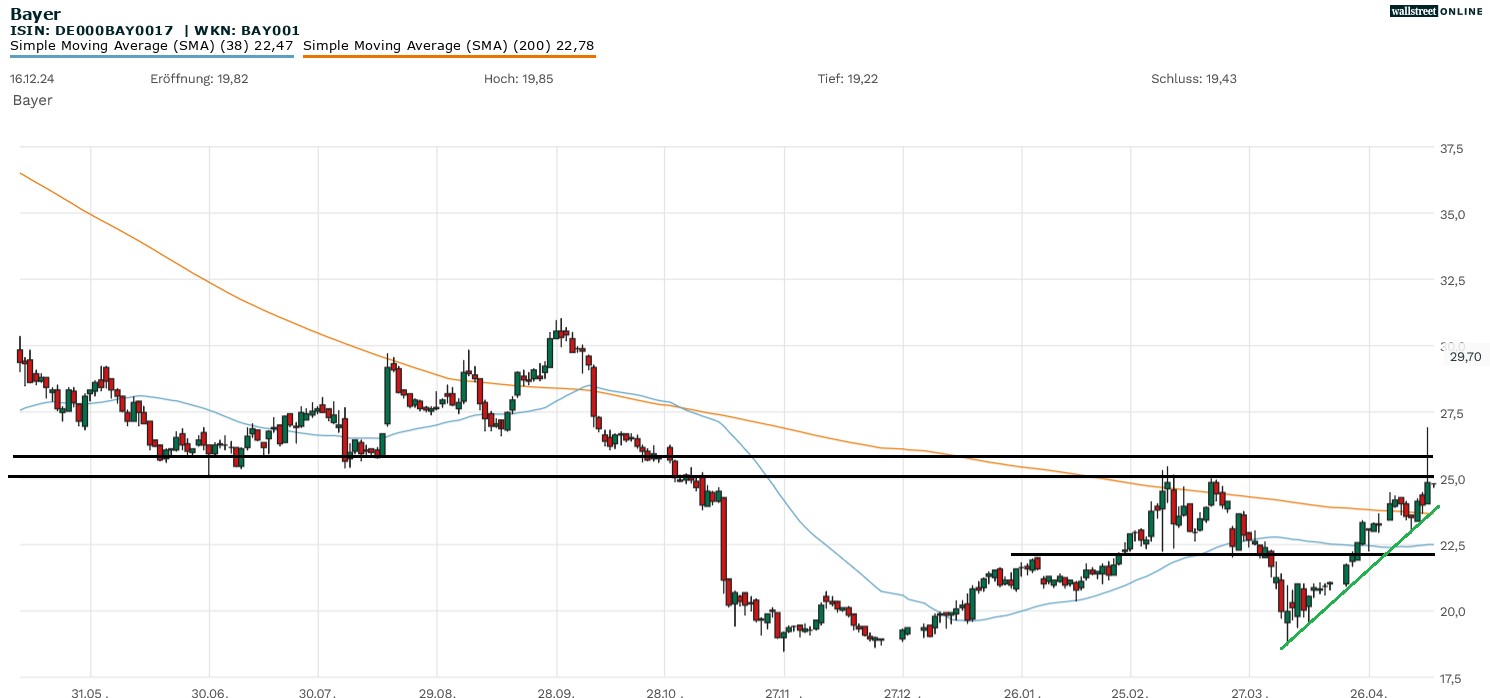The height and width of the screenshot is (698, 1490).
Task: Click the 29,70 price tag on axis
Action: [x=1465, y=356]
